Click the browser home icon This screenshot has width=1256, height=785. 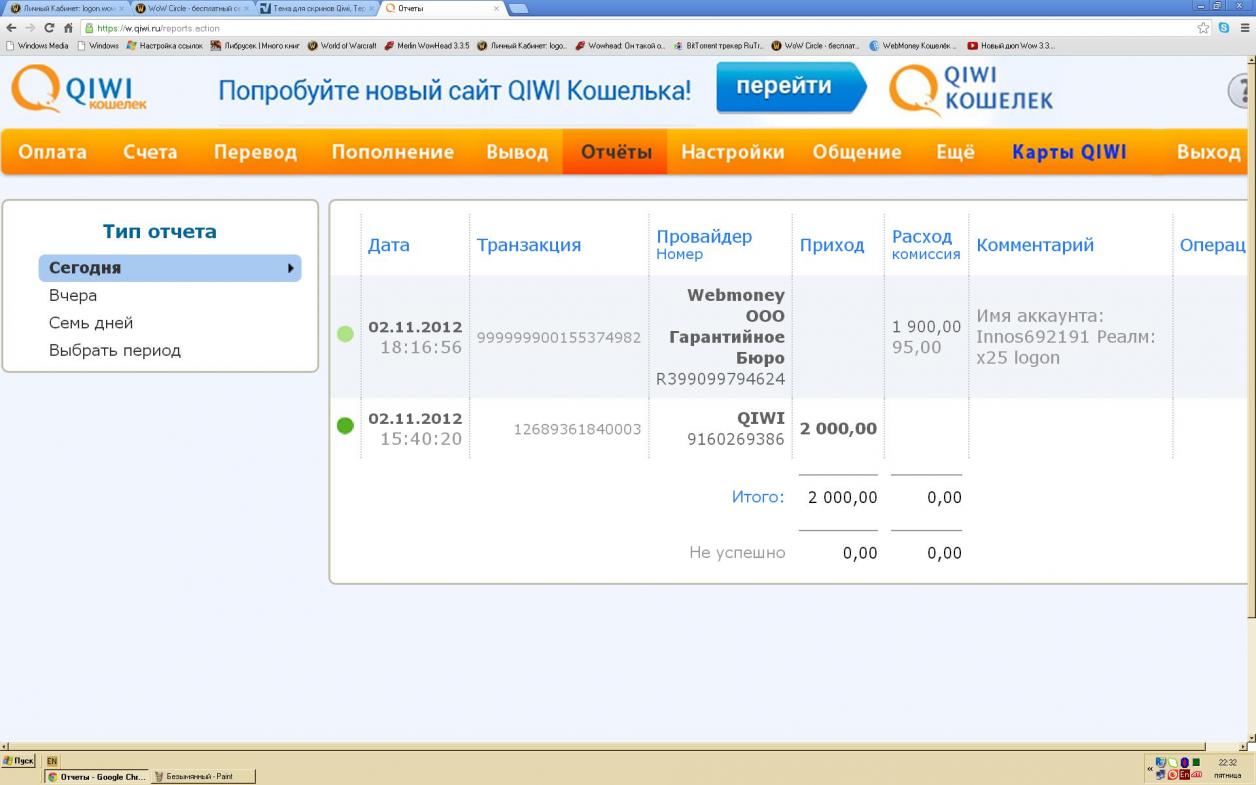click(x=68, y=28)
